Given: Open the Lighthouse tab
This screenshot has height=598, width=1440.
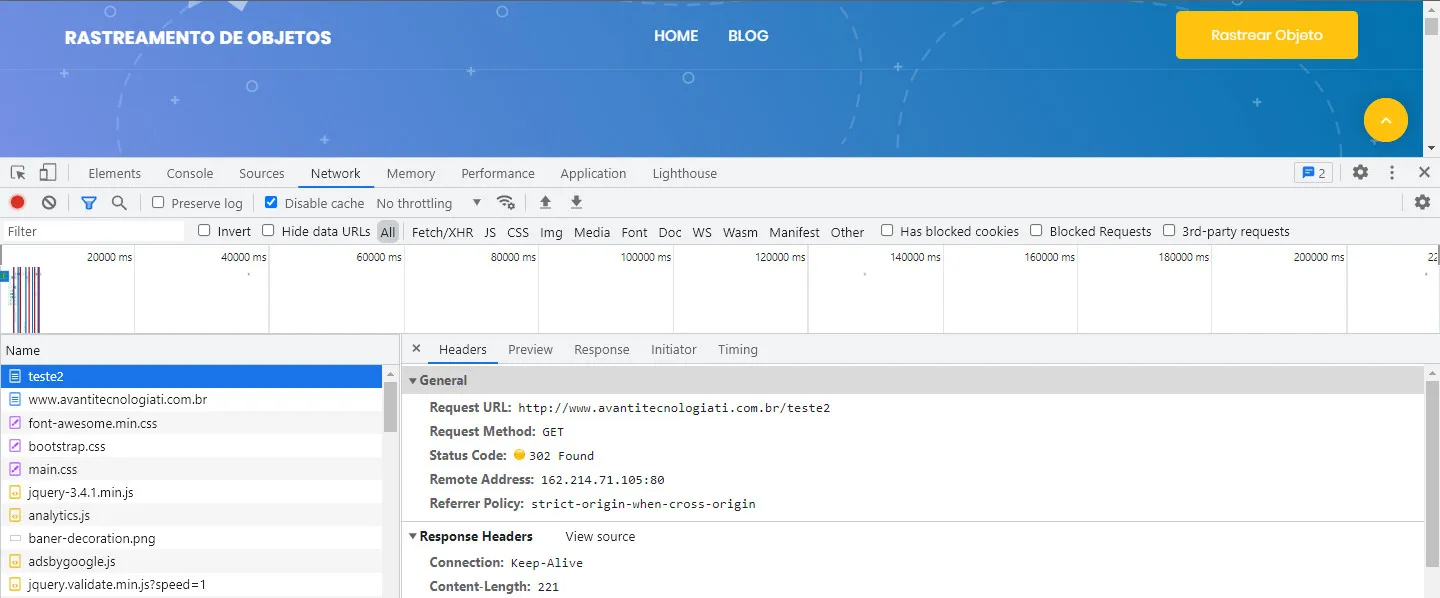Looking at the screenshot, I should click(x=685, y=173).
